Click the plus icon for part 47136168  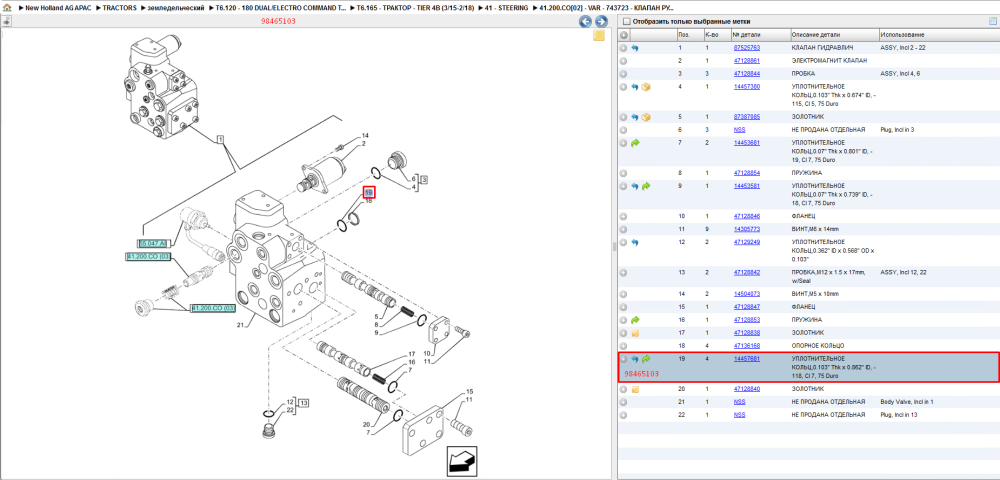624,345
